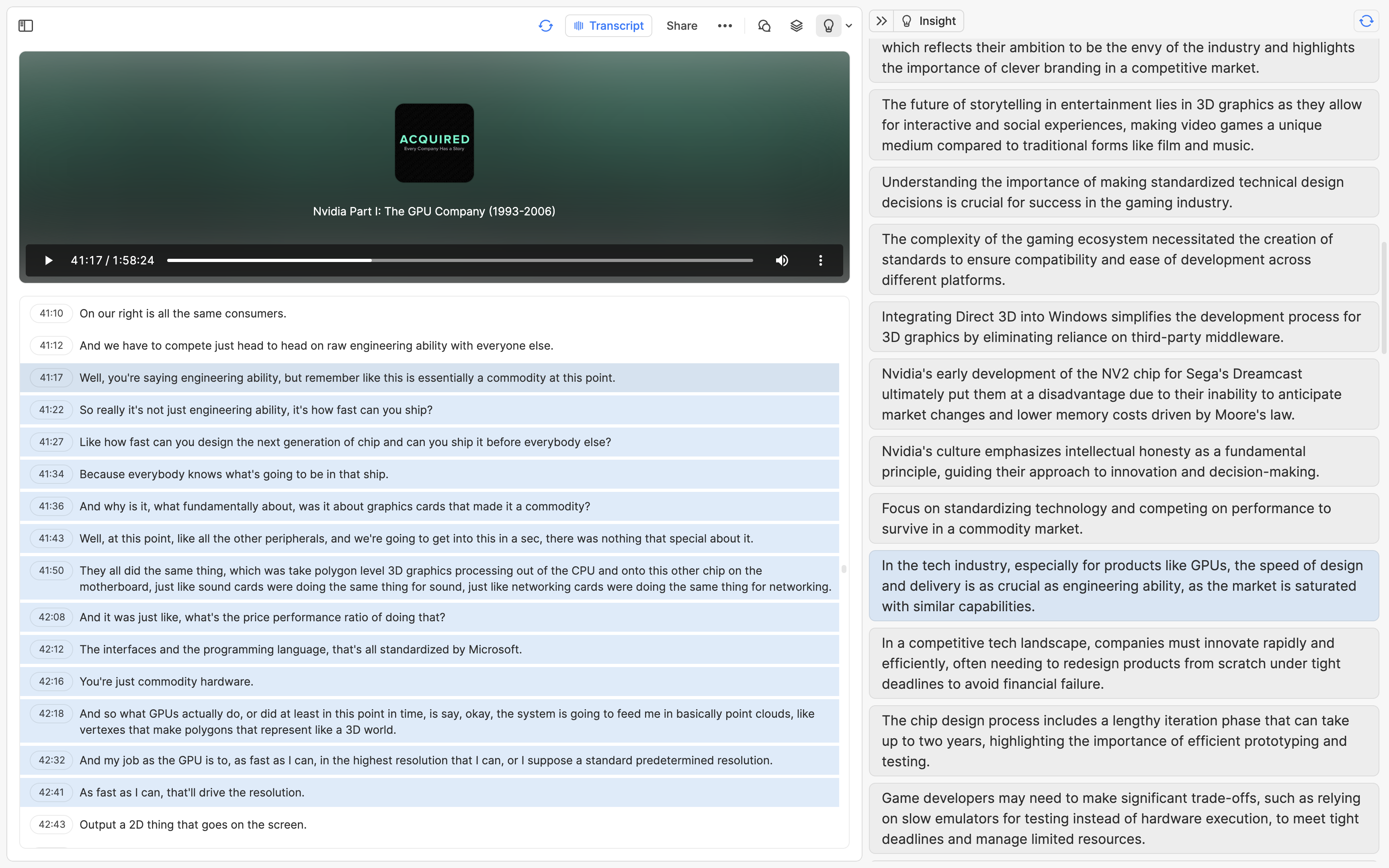Jump to timestamp 41:22

(x=51, y=410)
